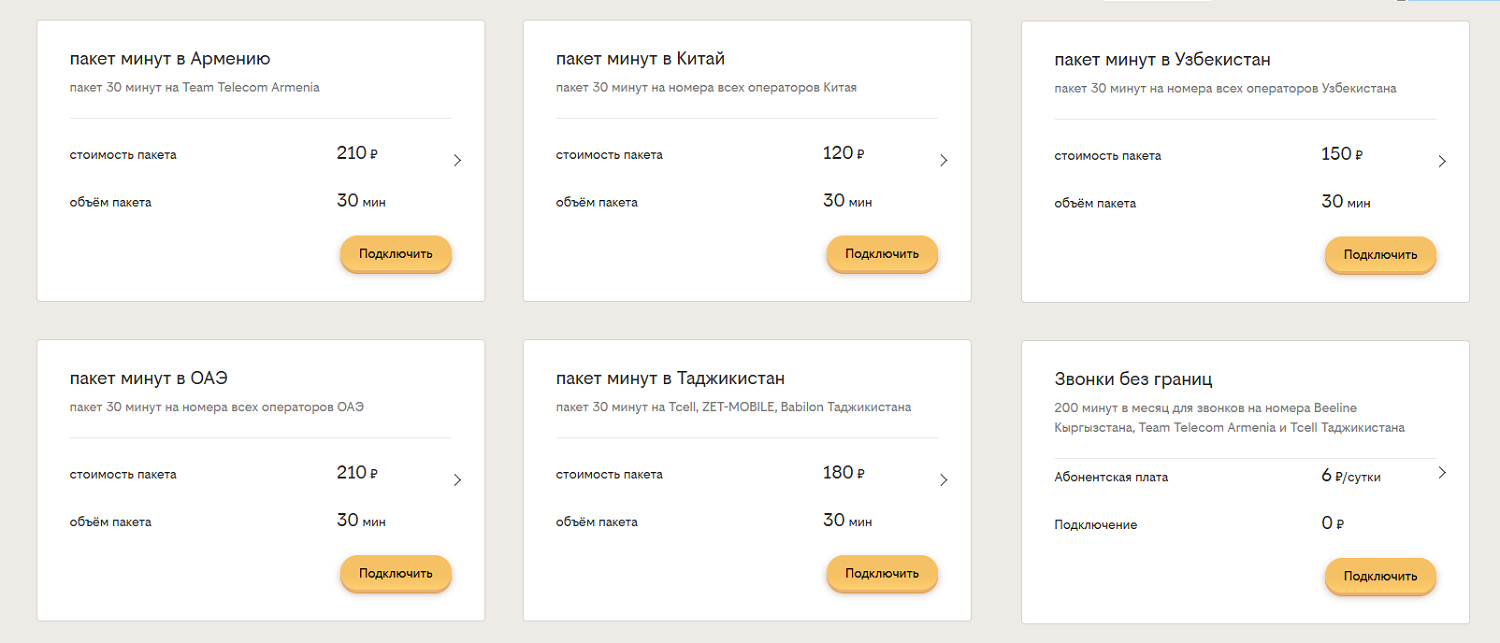Expand the Uzbekistan package chevron arrow
This screenshot has height=643, width=1500.
click(x=1442, y=161)
